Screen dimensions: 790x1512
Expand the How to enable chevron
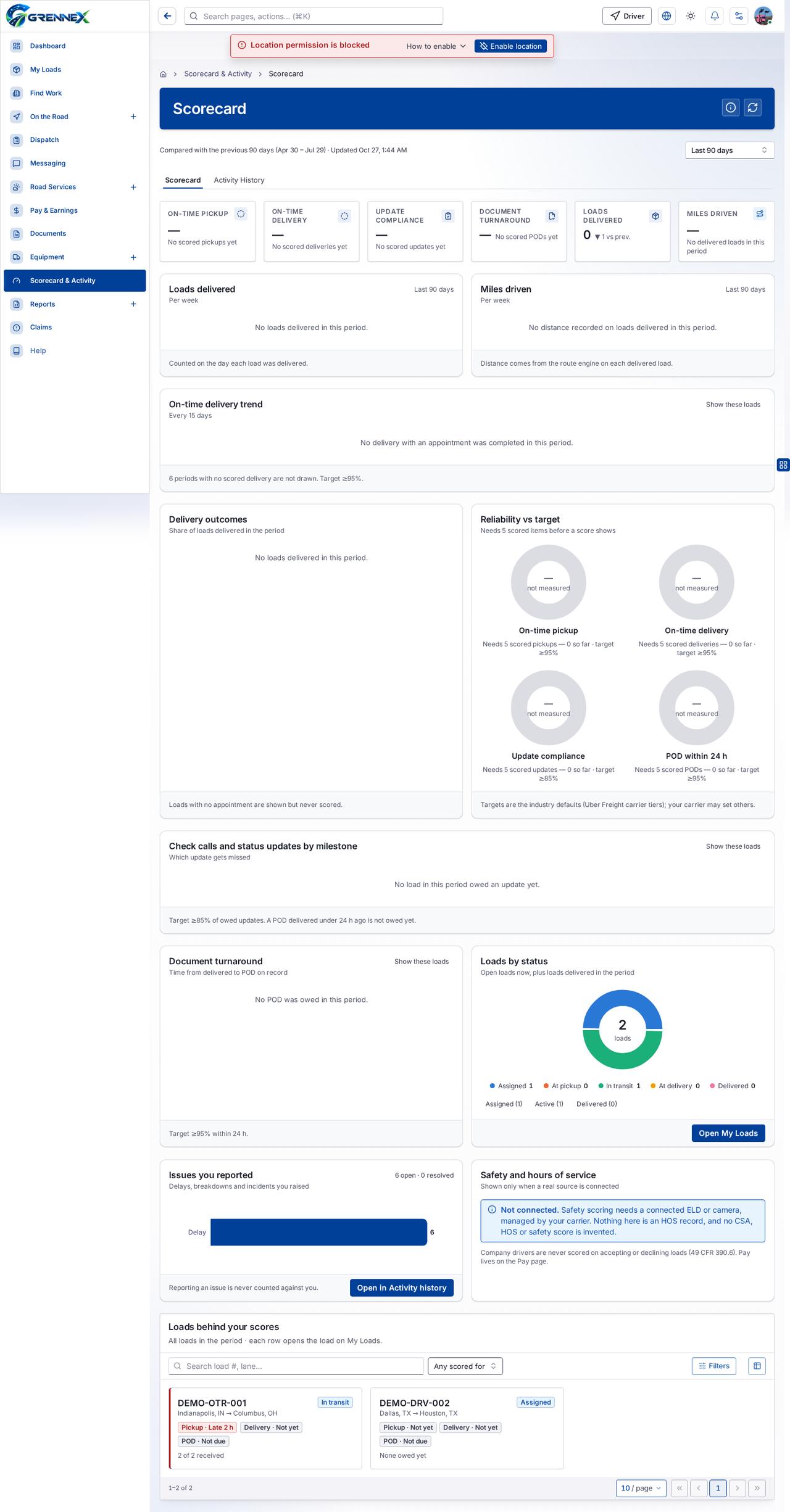(x=463, y=46)
